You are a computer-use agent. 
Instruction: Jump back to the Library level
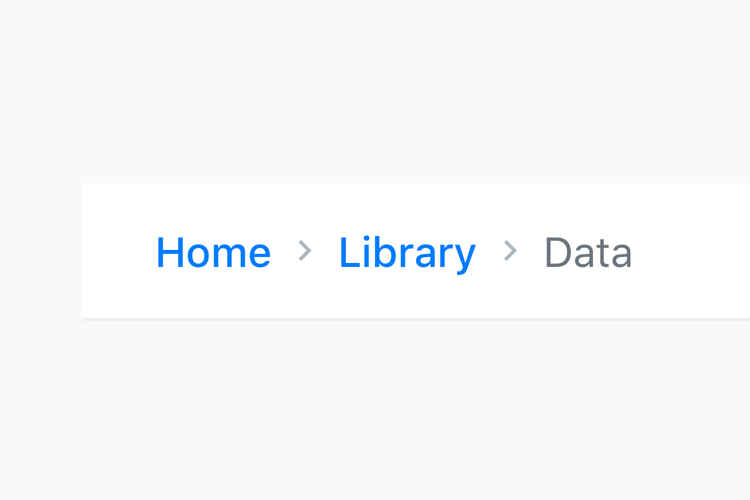407,253
